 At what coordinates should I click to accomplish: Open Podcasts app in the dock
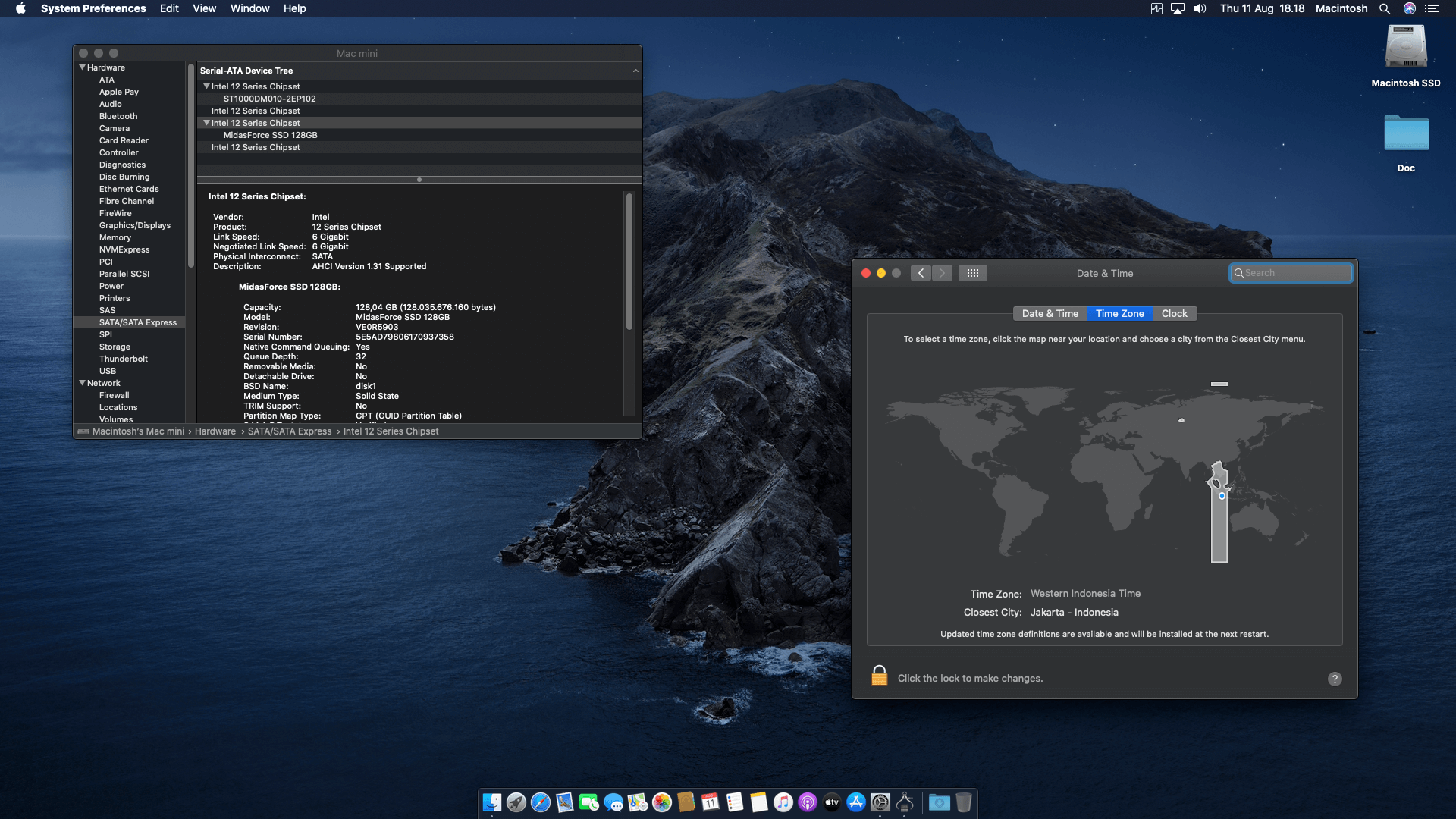coord(808,802)
